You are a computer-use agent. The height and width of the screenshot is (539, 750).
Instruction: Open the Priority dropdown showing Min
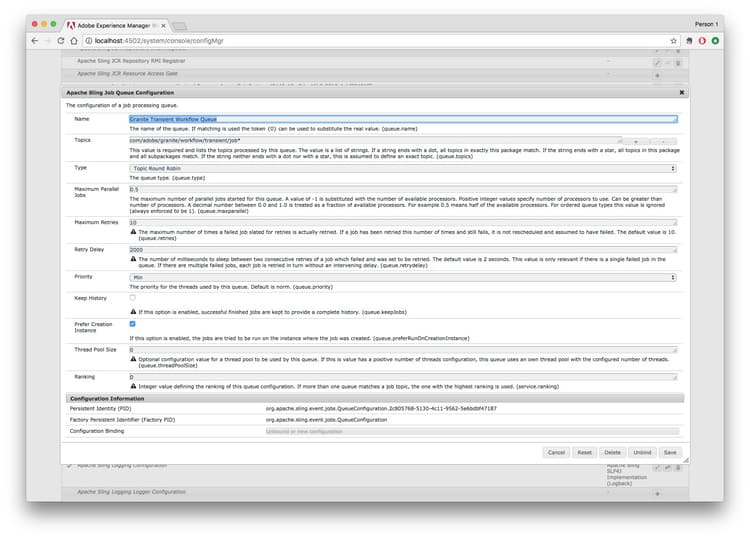click(x=403, y=277)
